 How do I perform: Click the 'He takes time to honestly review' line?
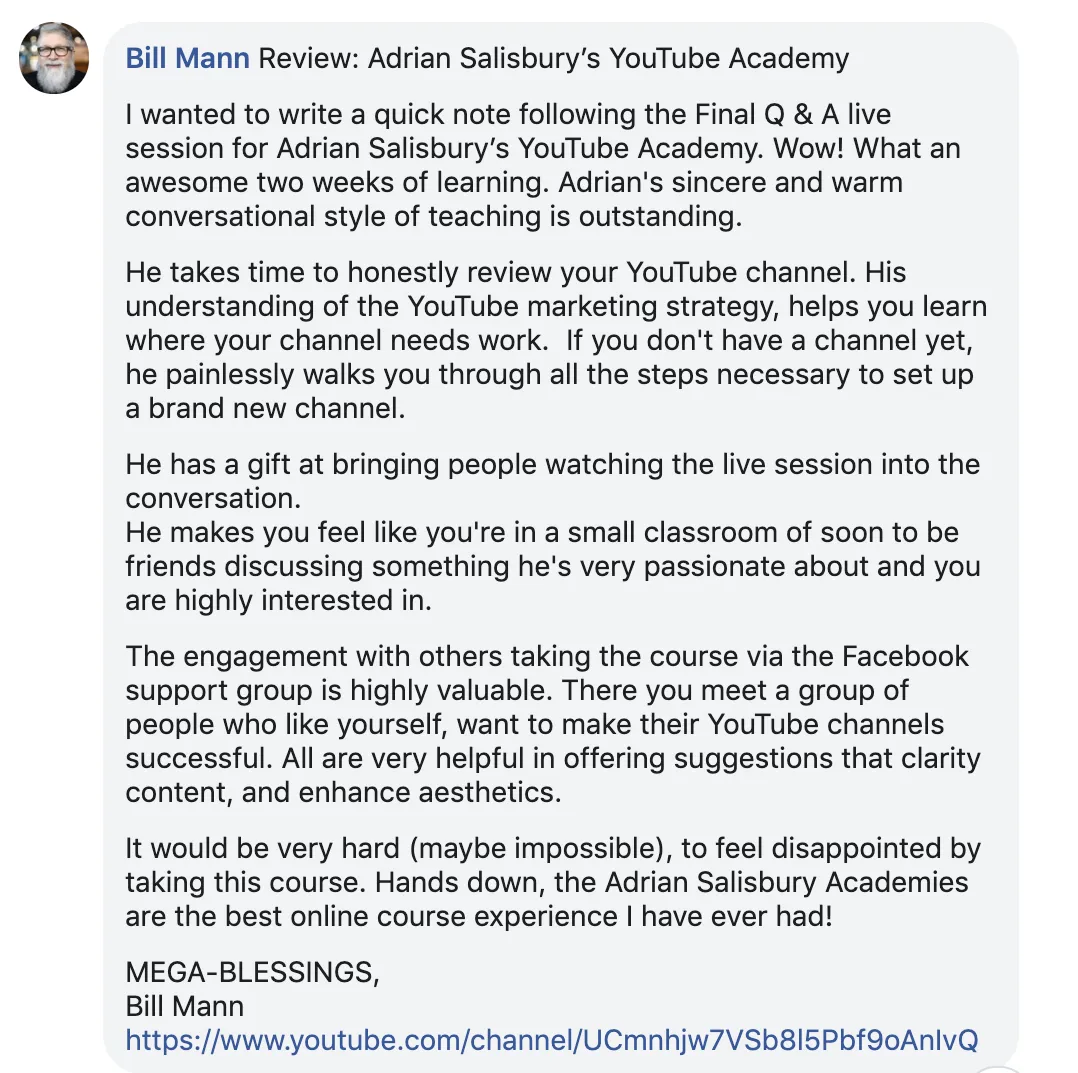tap(516, 272)
